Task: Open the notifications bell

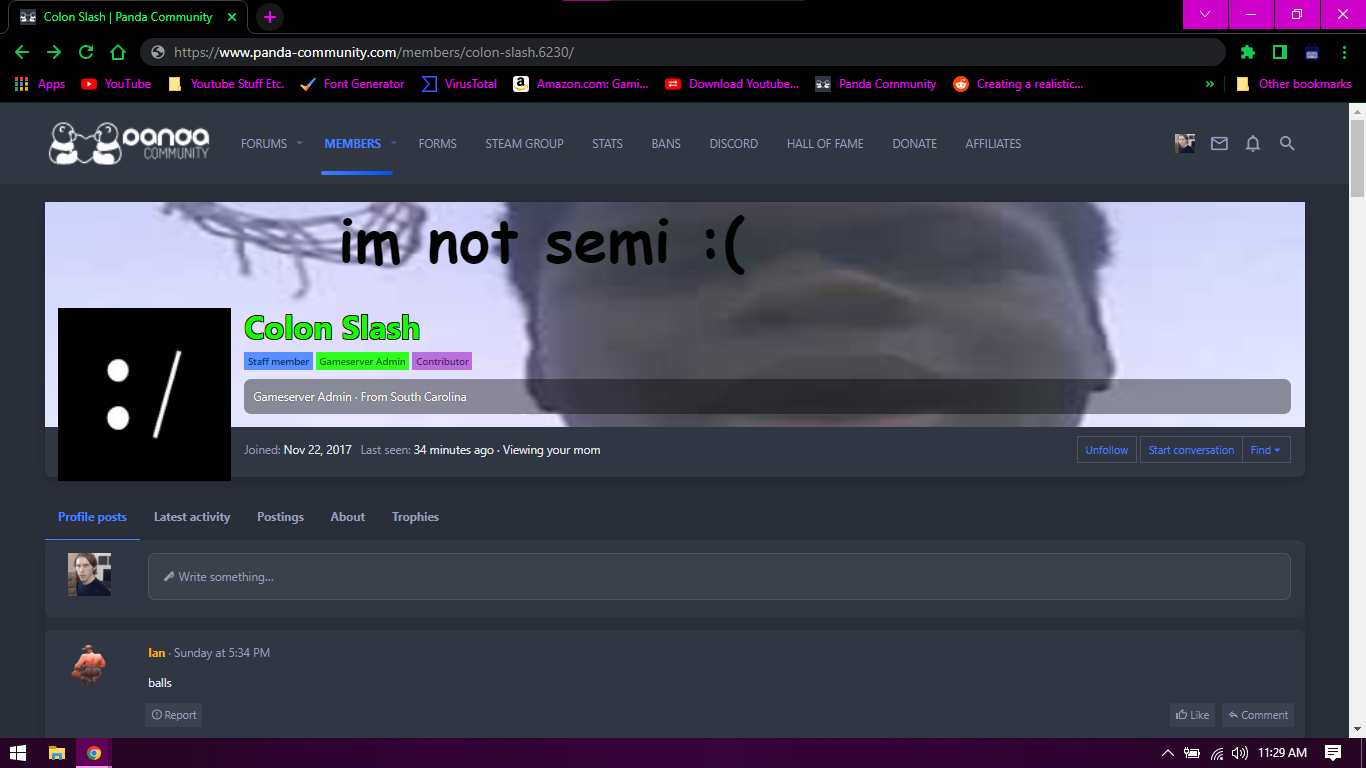Action: click(1253, 143)
